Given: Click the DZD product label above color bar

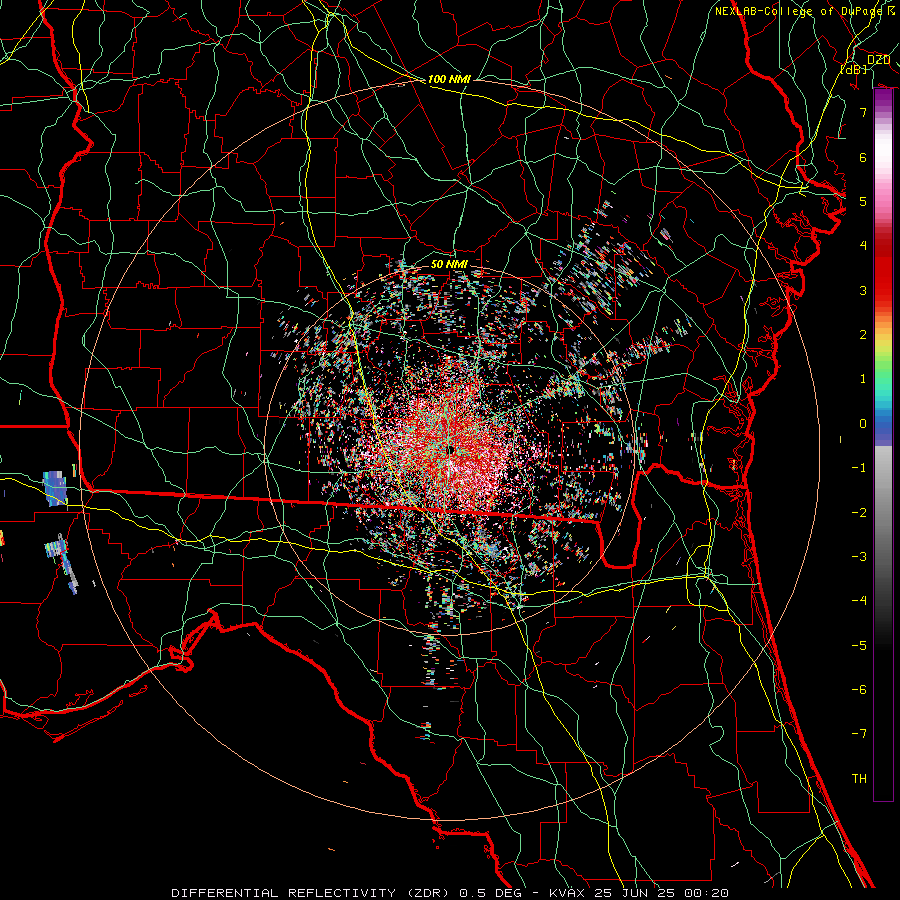Looking at the screenshot, I should 878,60.
